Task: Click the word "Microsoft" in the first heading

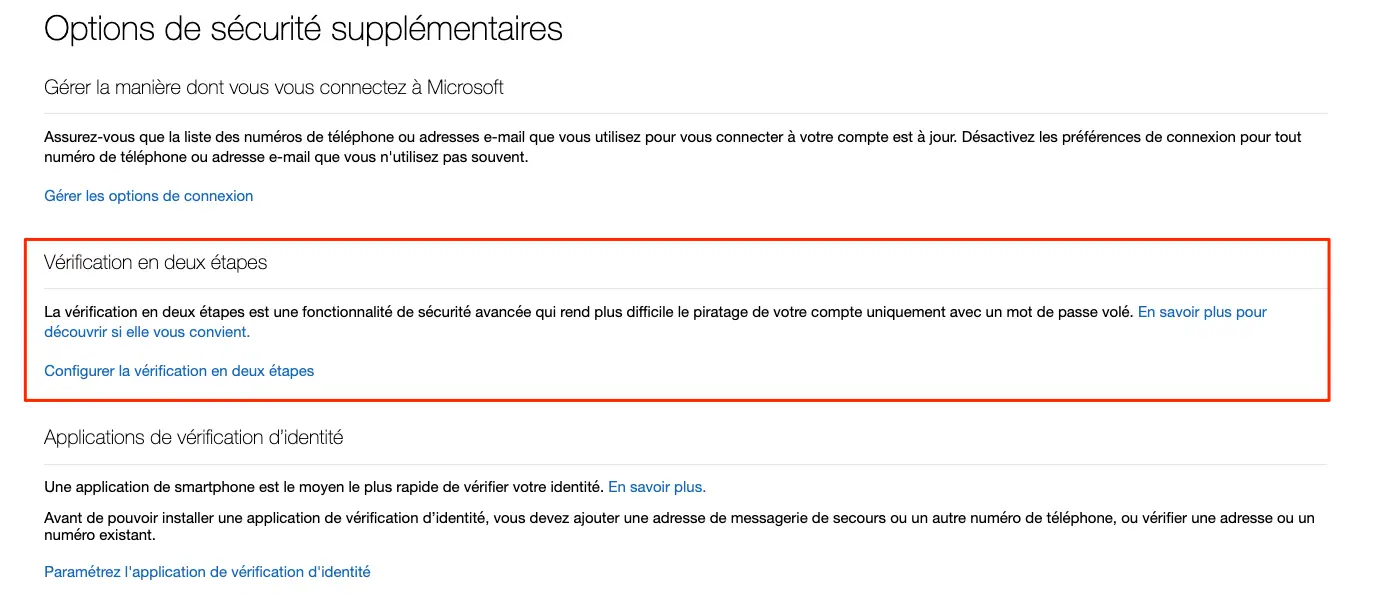Action: point(468,87)
